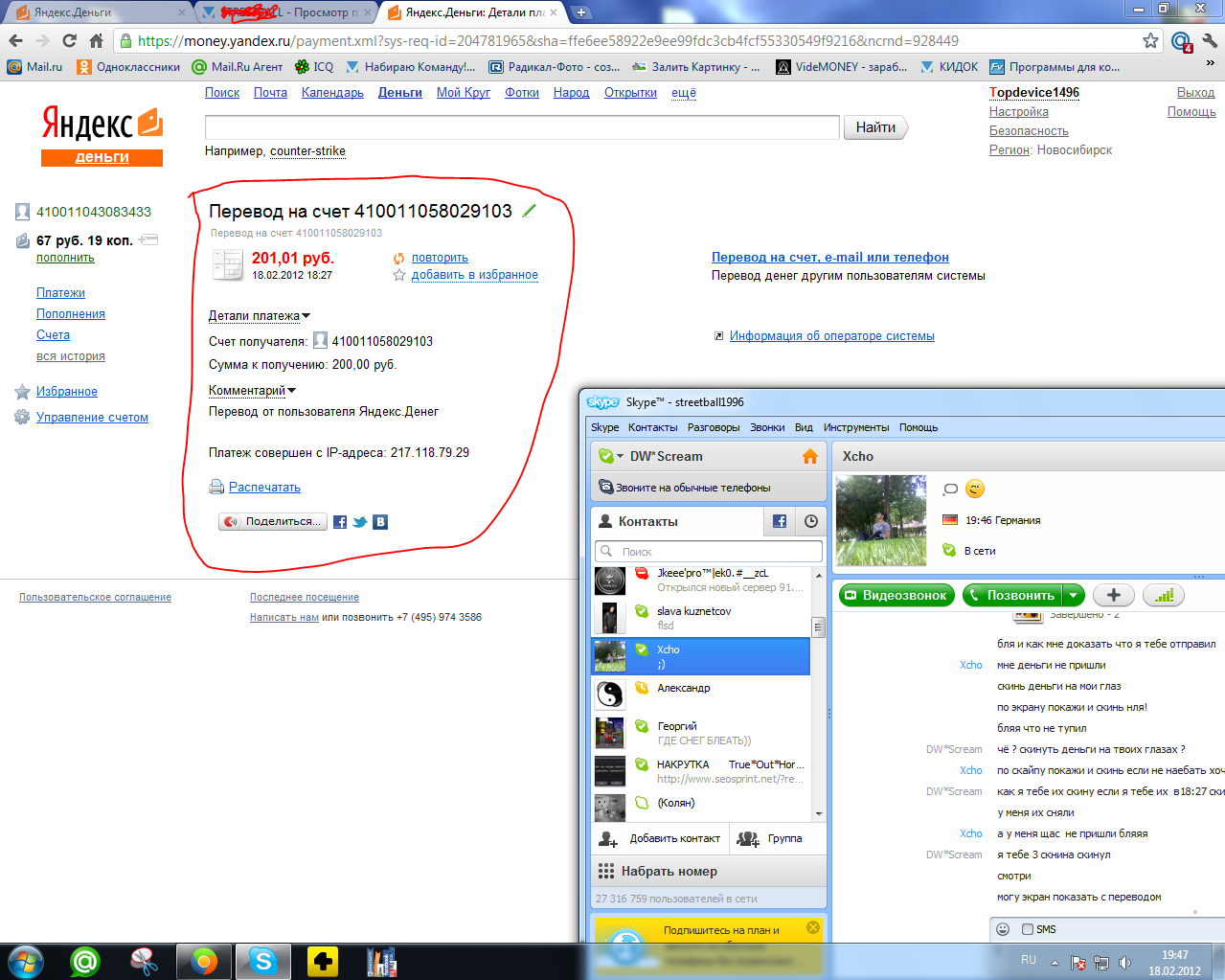Screen dimensions: 1225x980
Task: Go to browser Home page
Action: (x=96, y=40)
